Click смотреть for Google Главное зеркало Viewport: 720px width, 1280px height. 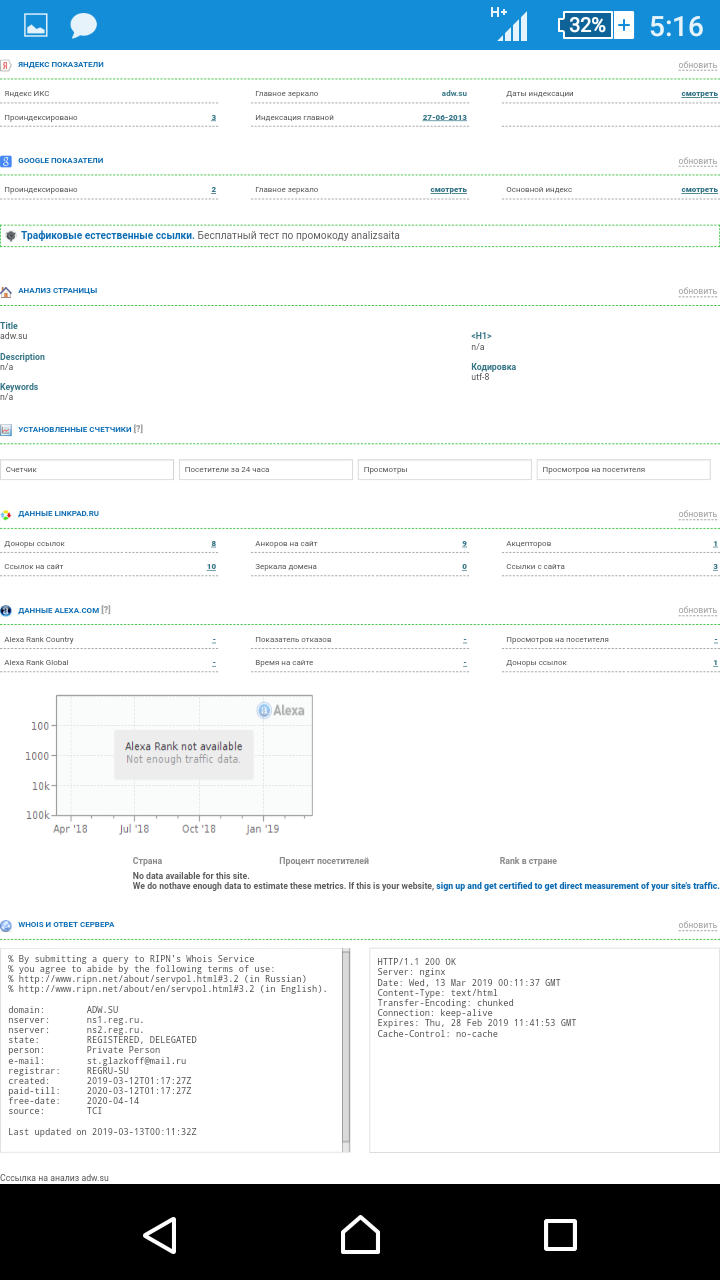pyautogui.click(x=449, y=189)
